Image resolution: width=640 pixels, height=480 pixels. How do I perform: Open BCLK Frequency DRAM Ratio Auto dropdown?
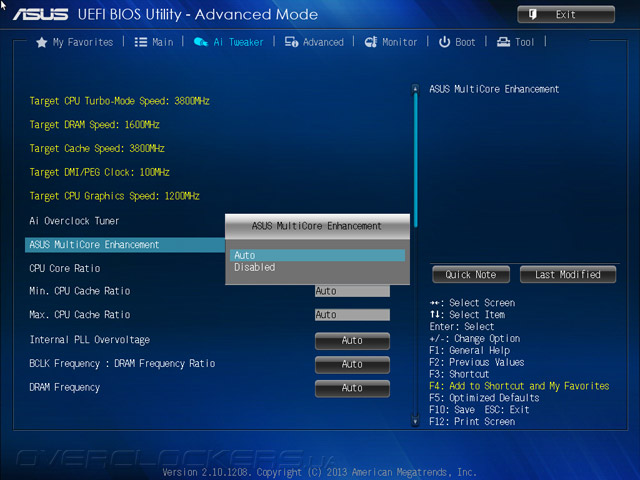coord(352,364)
